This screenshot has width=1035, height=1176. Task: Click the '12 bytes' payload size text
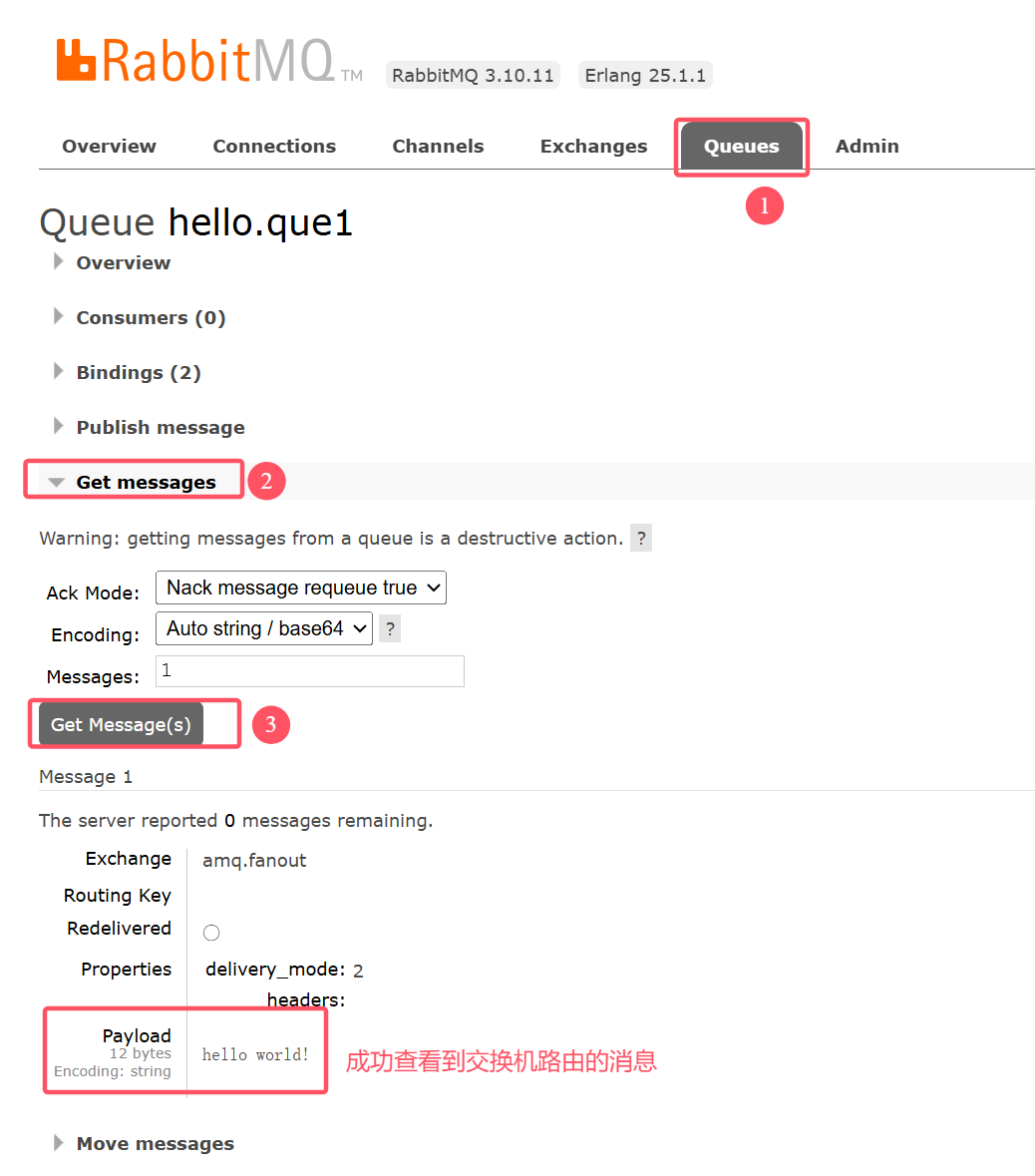coord(141,1053)
